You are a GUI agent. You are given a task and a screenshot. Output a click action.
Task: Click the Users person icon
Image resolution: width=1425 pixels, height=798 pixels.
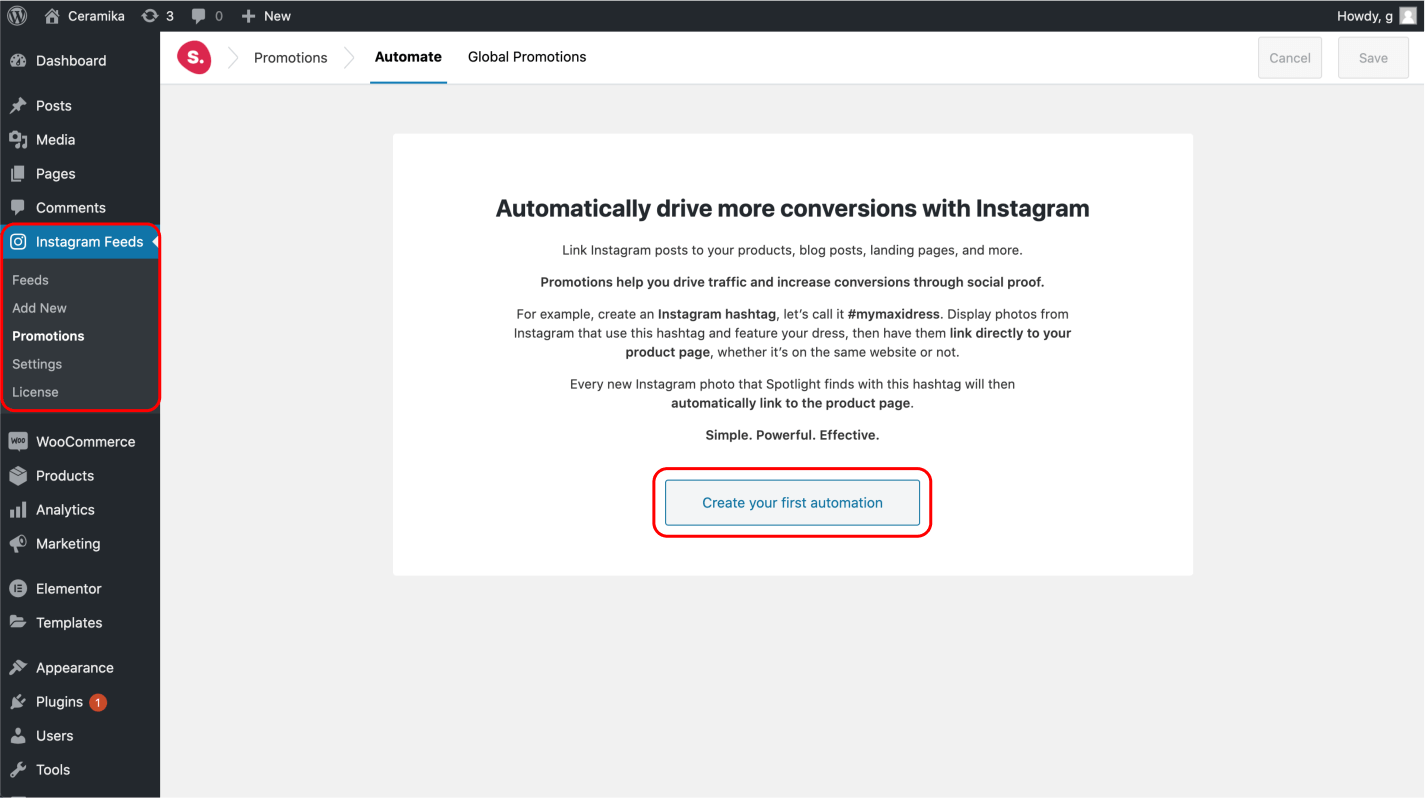click(x=18, y=736)
